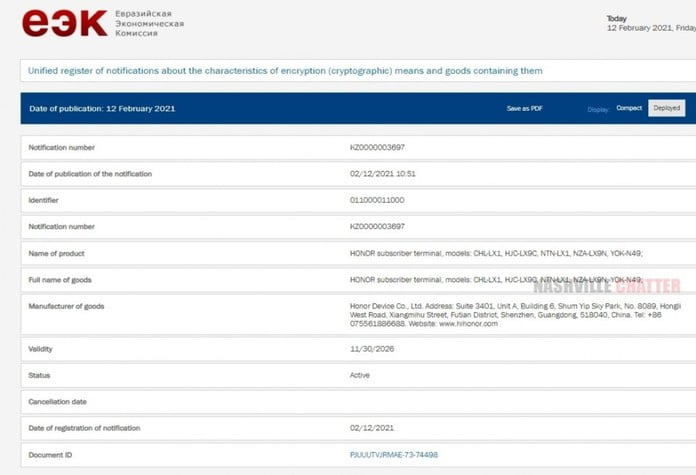The image size is (696, 475).
Task: Select notification number KZ0000003697 in first row
Action: coord(377,147)
